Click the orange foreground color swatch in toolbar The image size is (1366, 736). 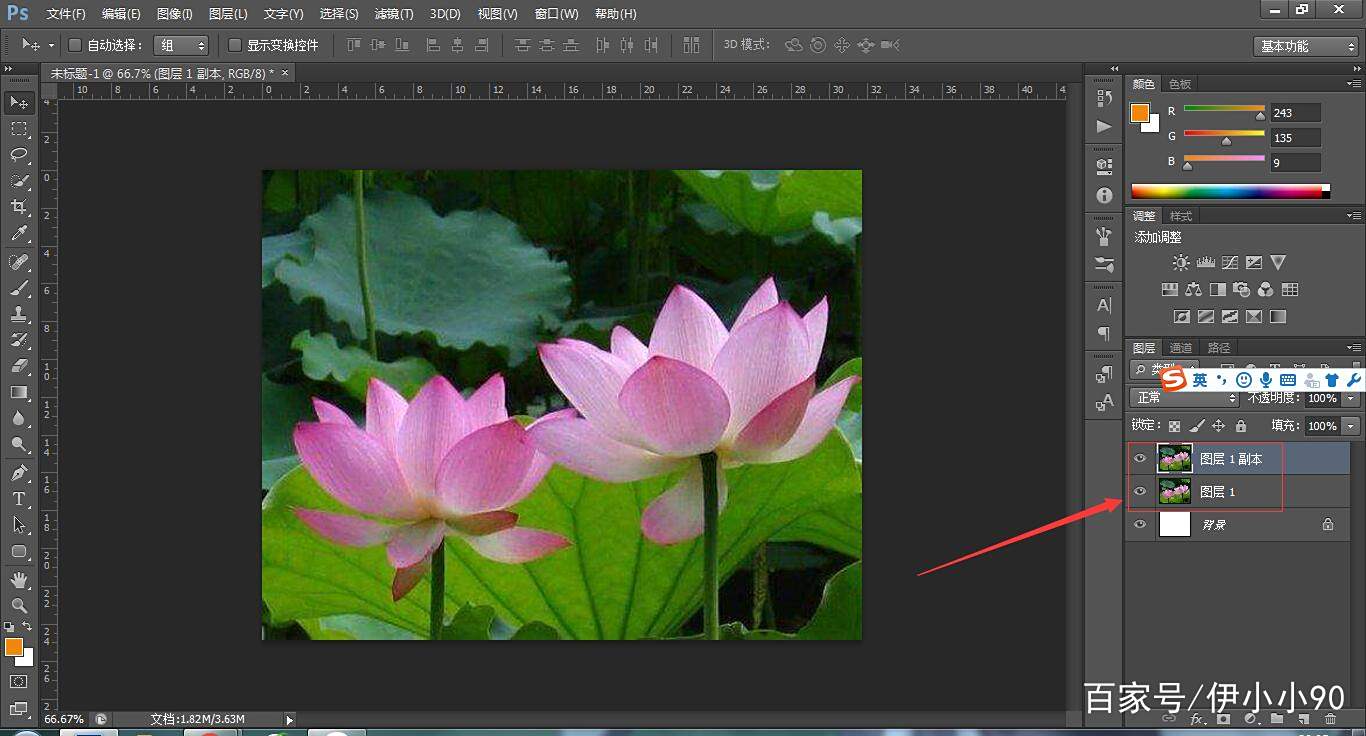click(14, 647)
